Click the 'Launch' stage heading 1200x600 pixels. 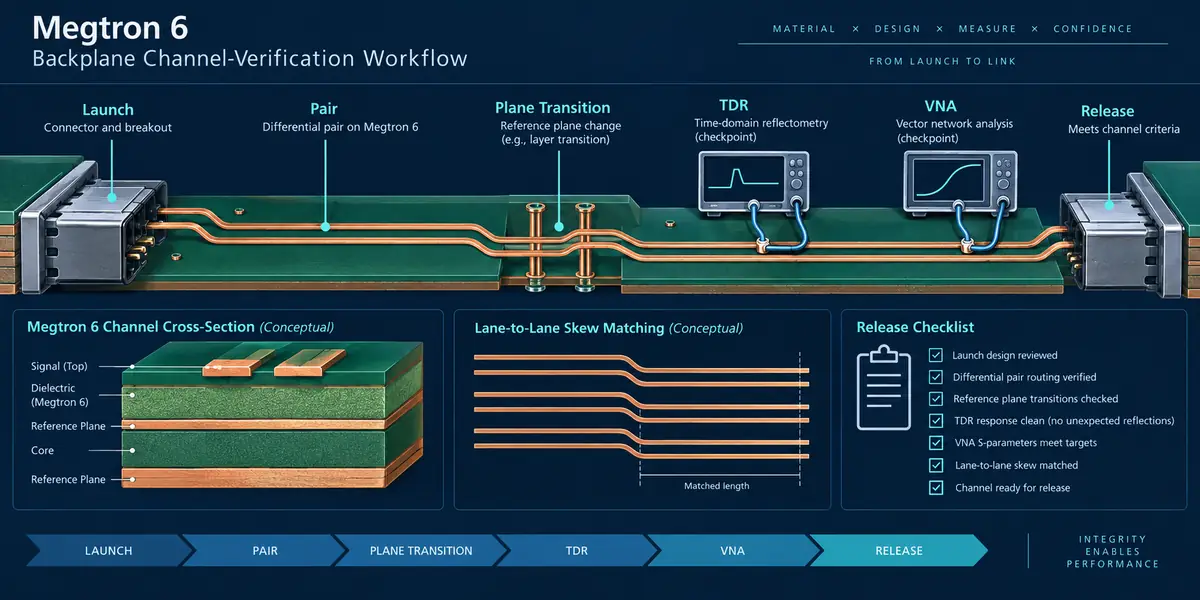(107, 110)
